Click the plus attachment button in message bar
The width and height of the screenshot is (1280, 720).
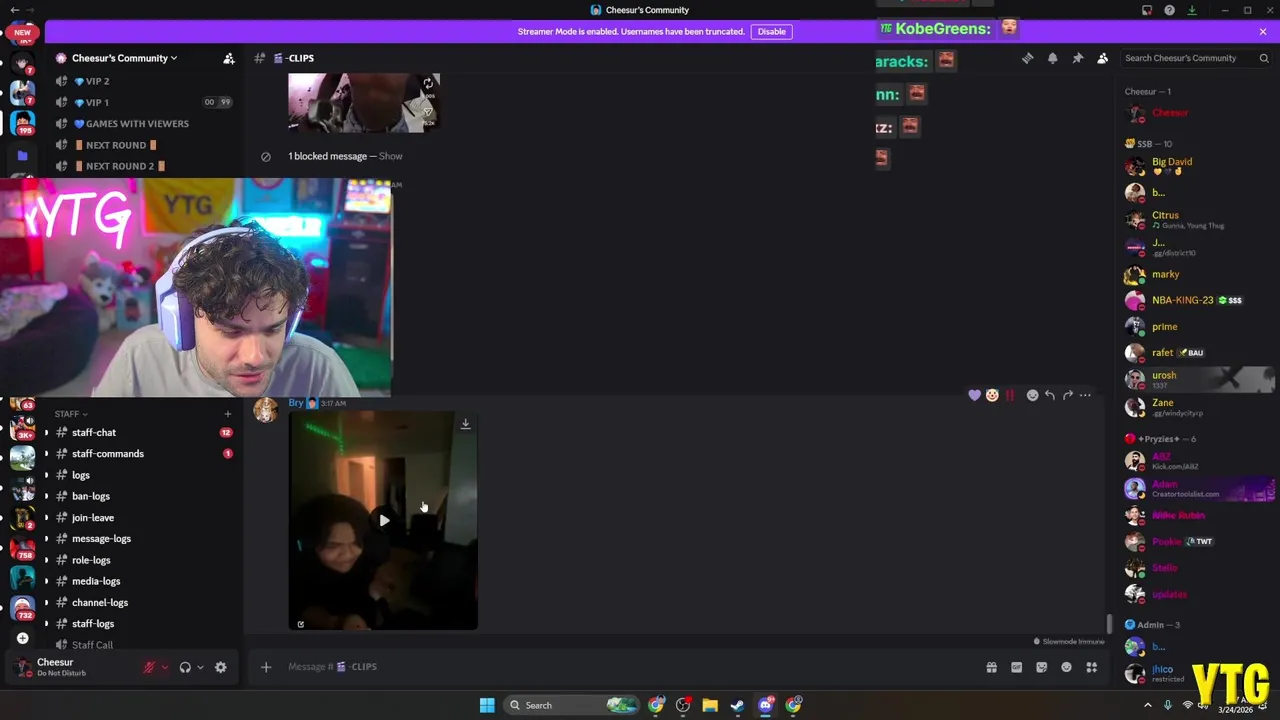266,667
